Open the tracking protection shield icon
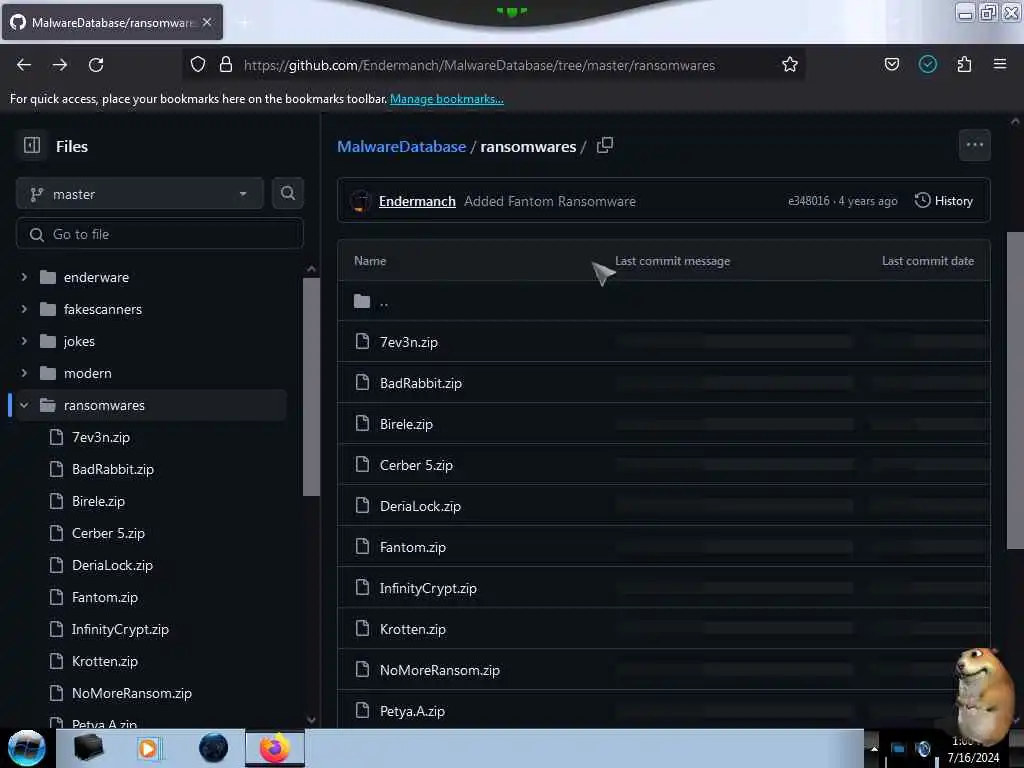1024x768 pixels. (x=198, y=64)
